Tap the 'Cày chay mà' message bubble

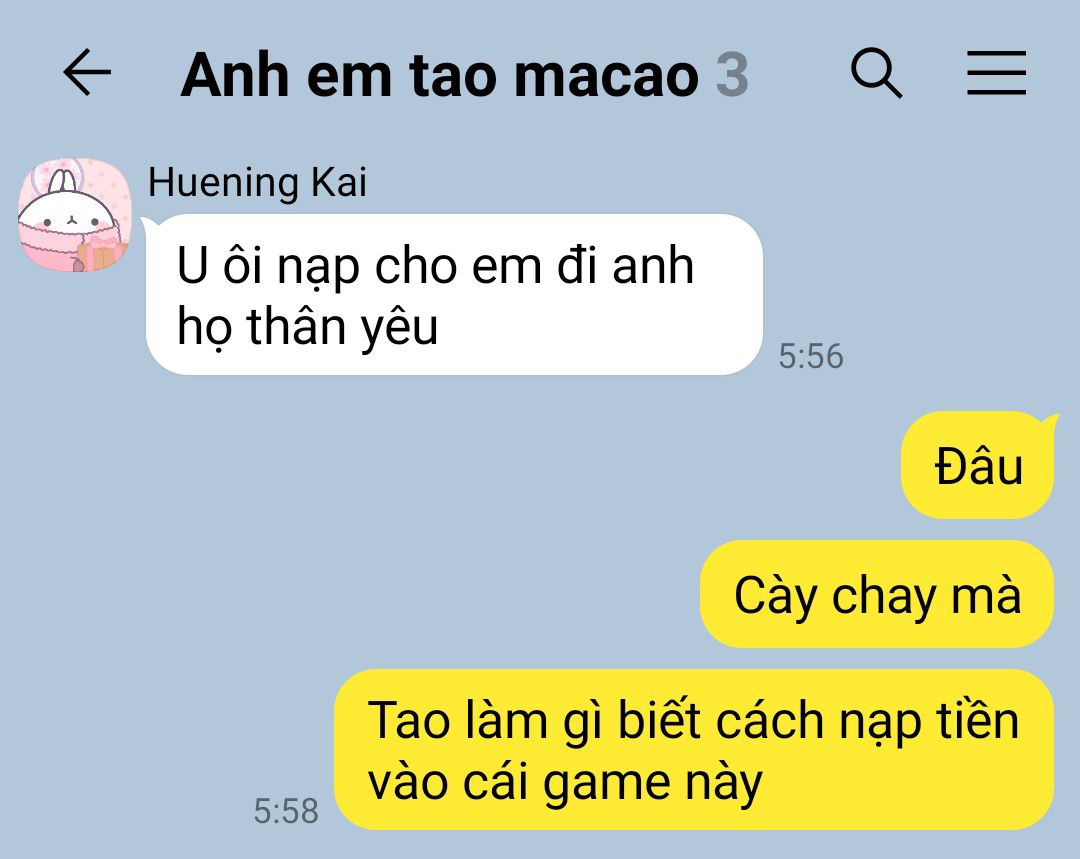tap(877, 594)
